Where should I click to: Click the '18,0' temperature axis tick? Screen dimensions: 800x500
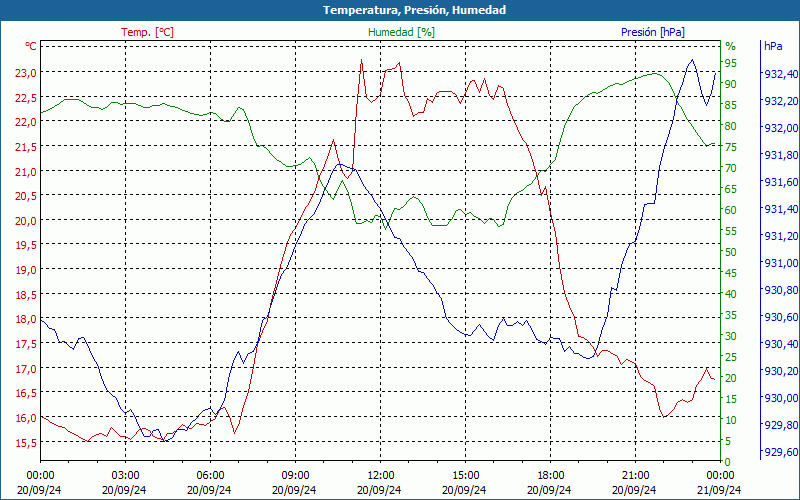coord(26,319)
